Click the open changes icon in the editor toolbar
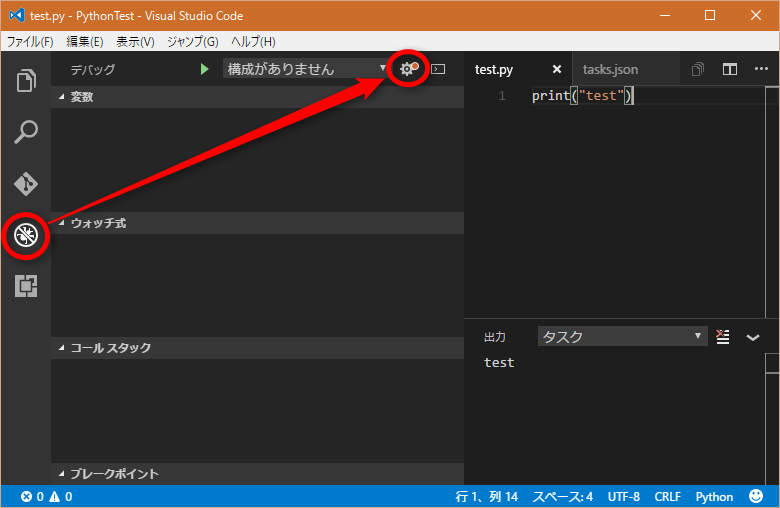The image size is (780, 508). point(698,69)
